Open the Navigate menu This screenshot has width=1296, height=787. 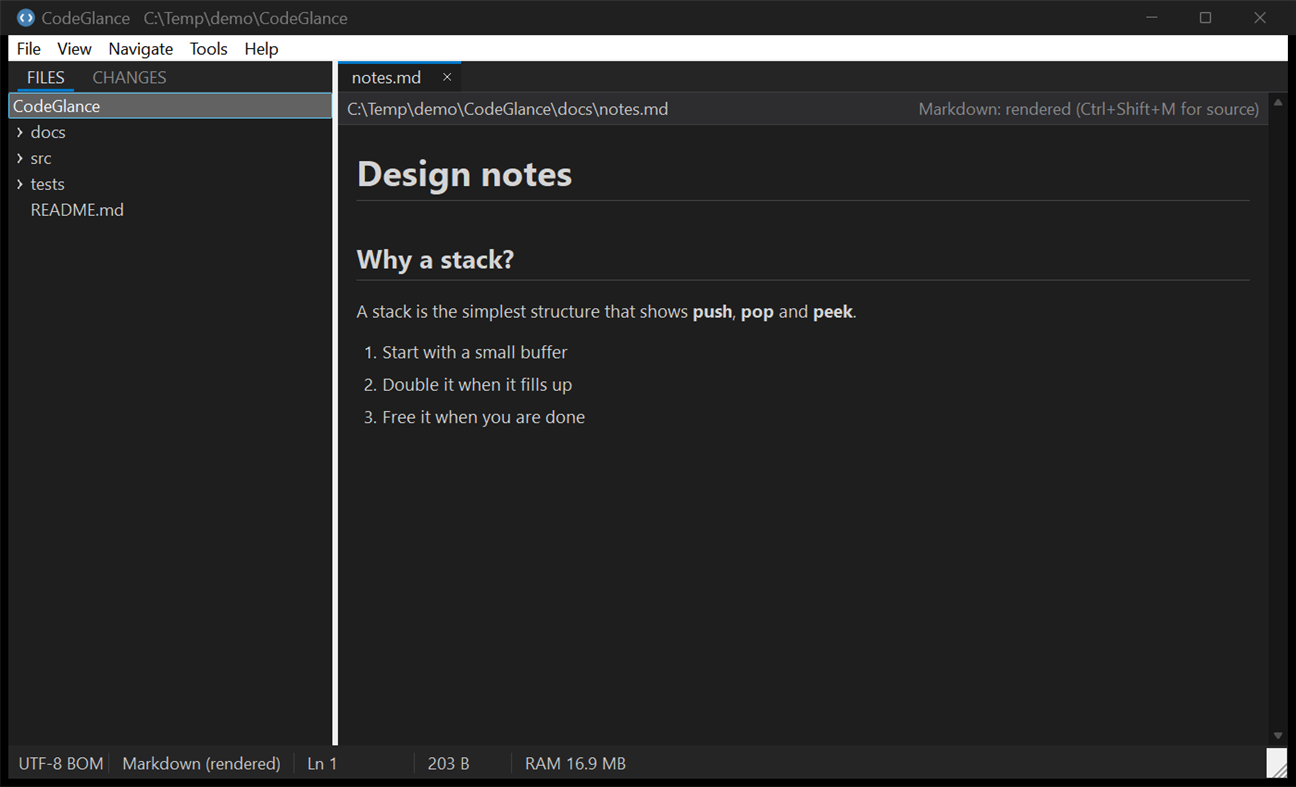click(141, 49)
